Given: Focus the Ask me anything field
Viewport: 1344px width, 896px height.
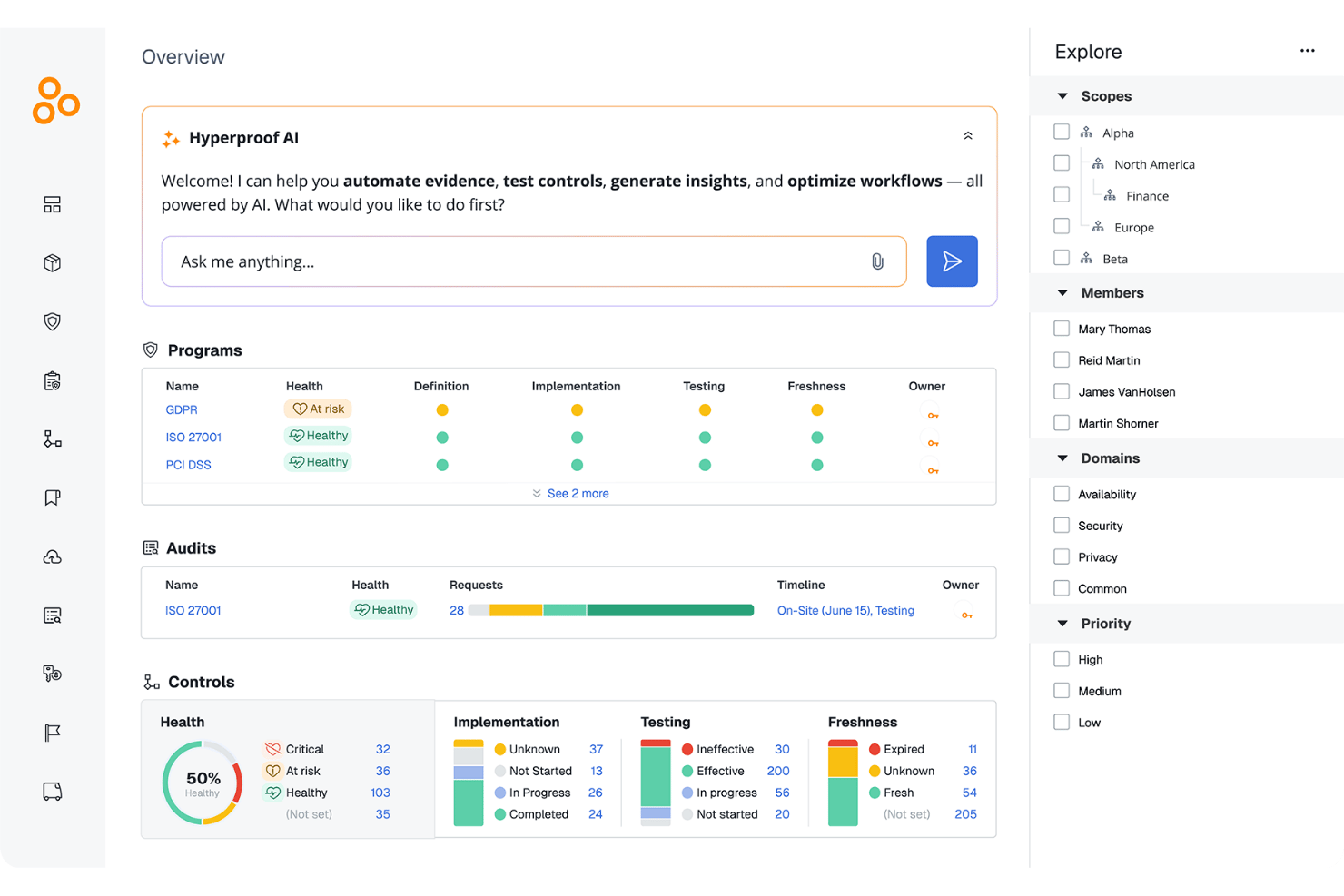Looking at the screenshot, I should 534,261.
